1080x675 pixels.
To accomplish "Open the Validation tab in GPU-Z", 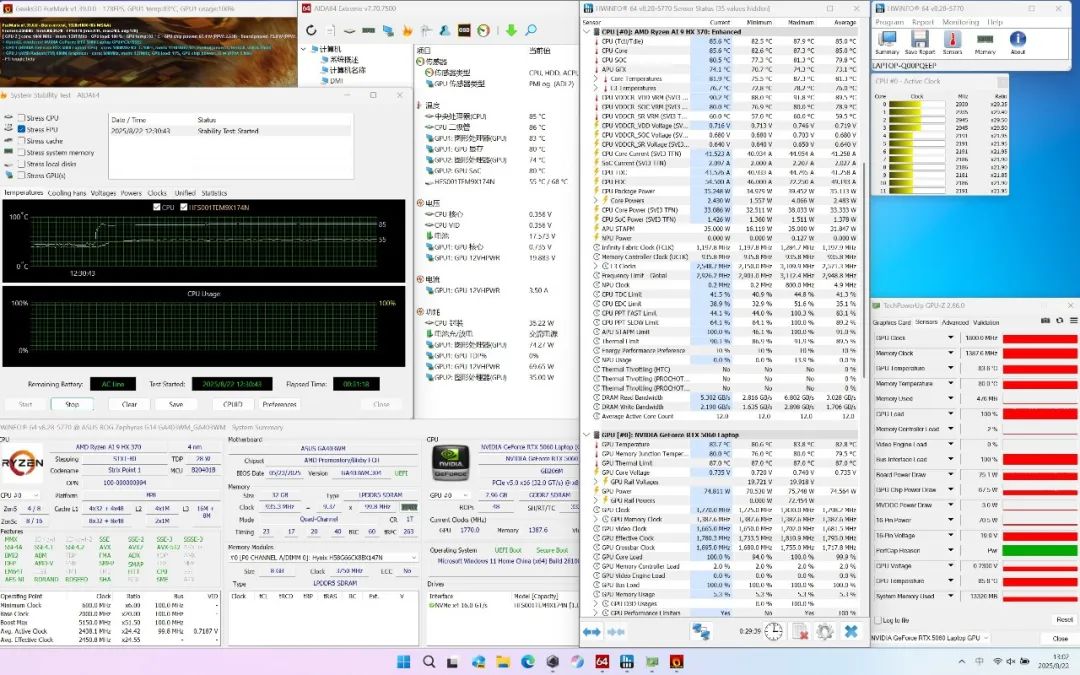I will pyautogui.click(x=986, y=322).
